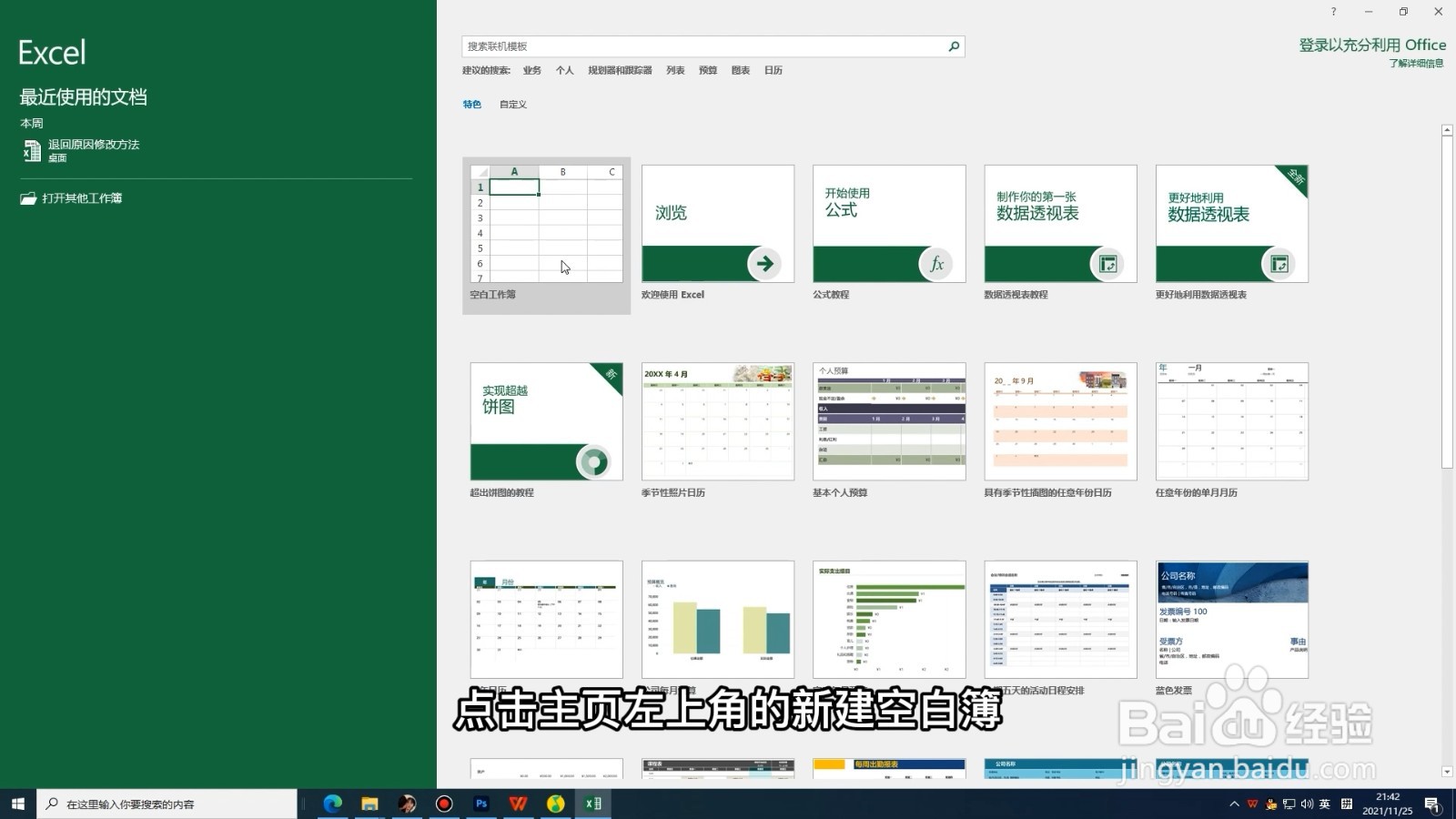
Task: Search suggested term 预算
Action: tap(708, 70)
